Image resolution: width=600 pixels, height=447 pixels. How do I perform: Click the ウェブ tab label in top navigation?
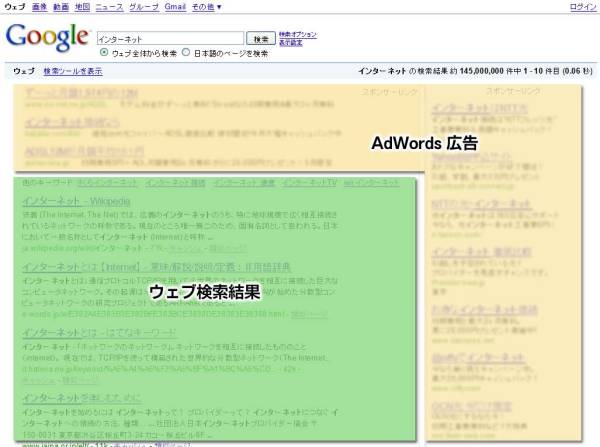(15, 7)
